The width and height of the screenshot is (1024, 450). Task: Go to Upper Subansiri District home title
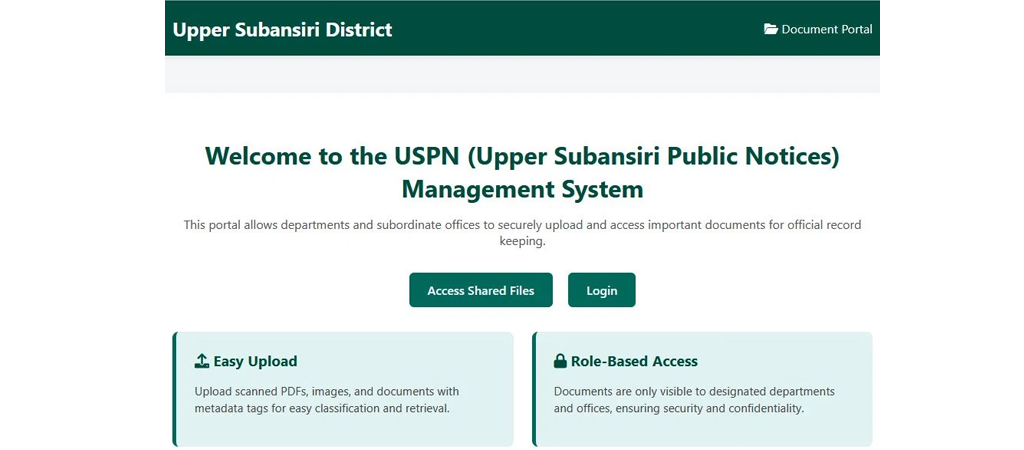[x=282, y=29]
